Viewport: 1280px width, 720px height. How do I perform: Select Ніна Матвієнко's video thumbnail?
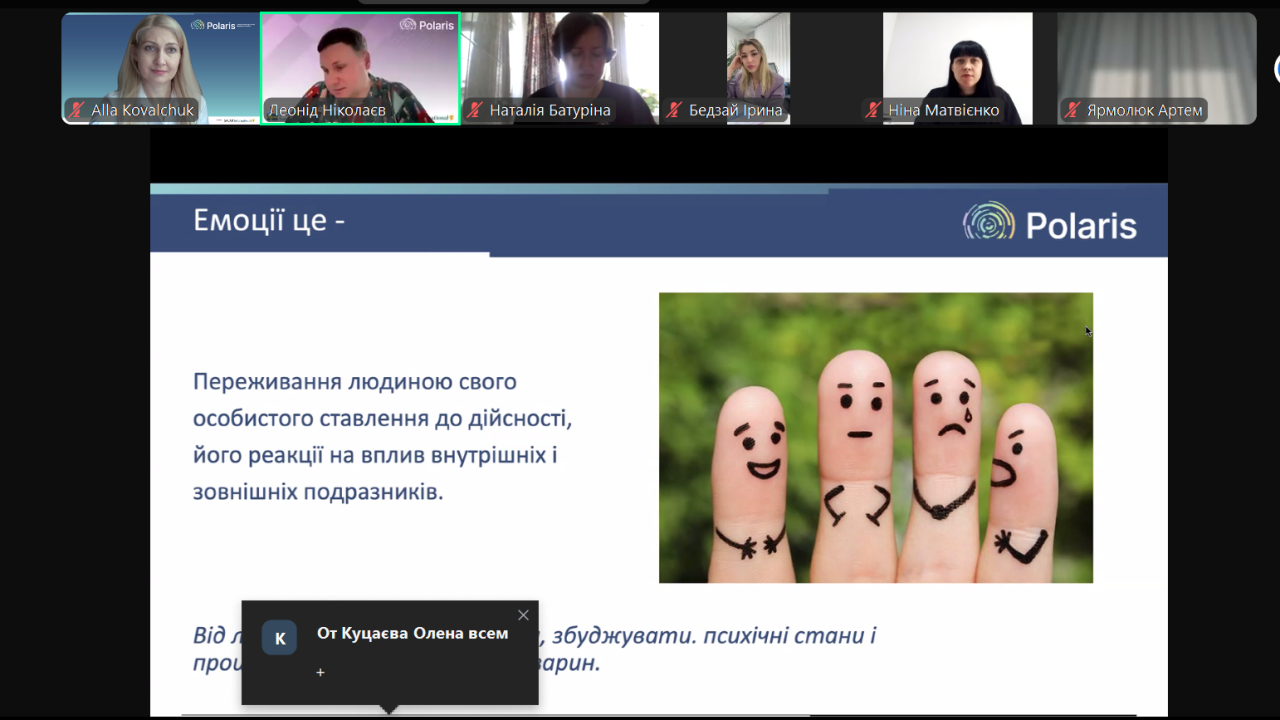[957, 68]
